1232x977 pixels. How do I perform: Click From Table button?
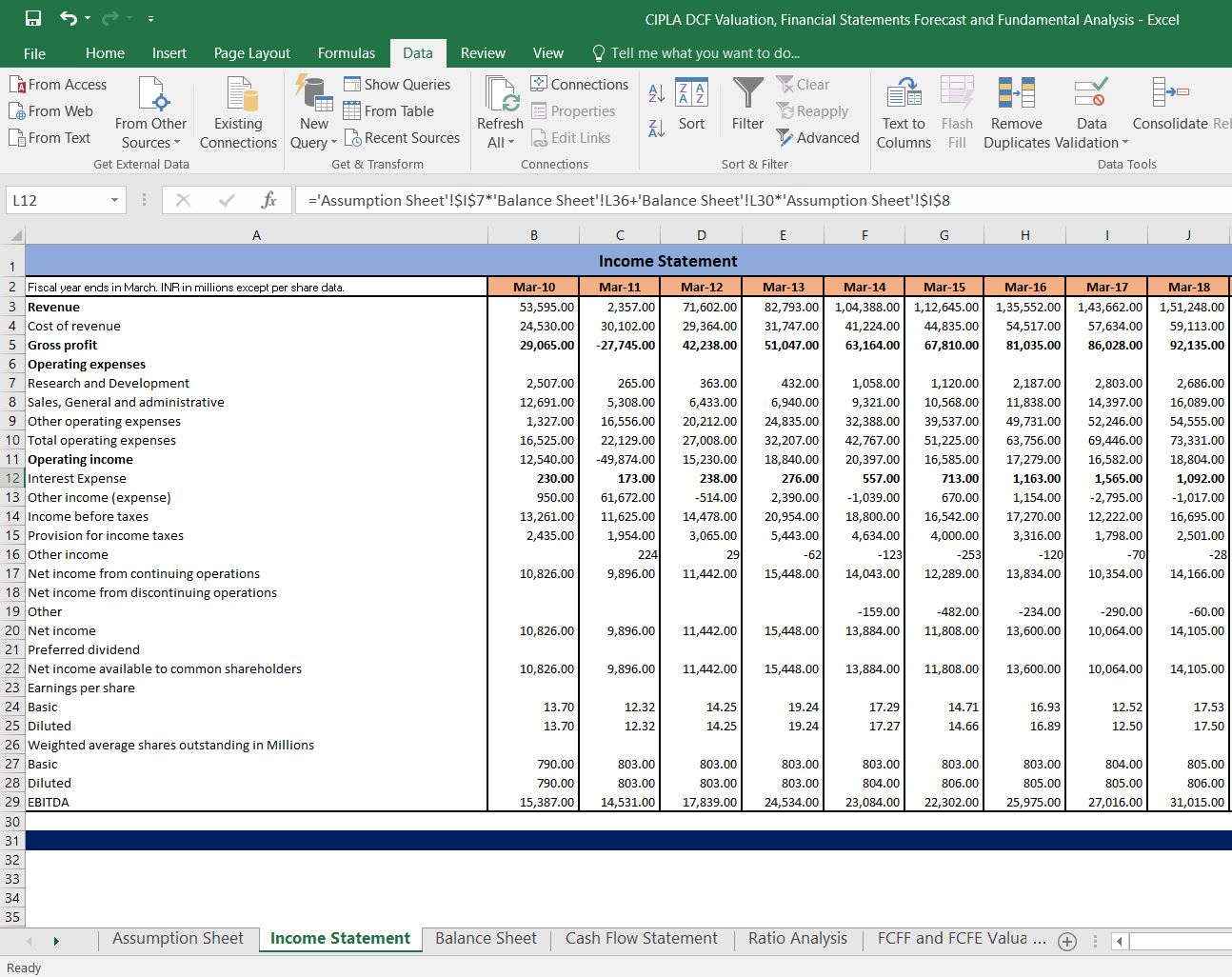tap(388, 111)
